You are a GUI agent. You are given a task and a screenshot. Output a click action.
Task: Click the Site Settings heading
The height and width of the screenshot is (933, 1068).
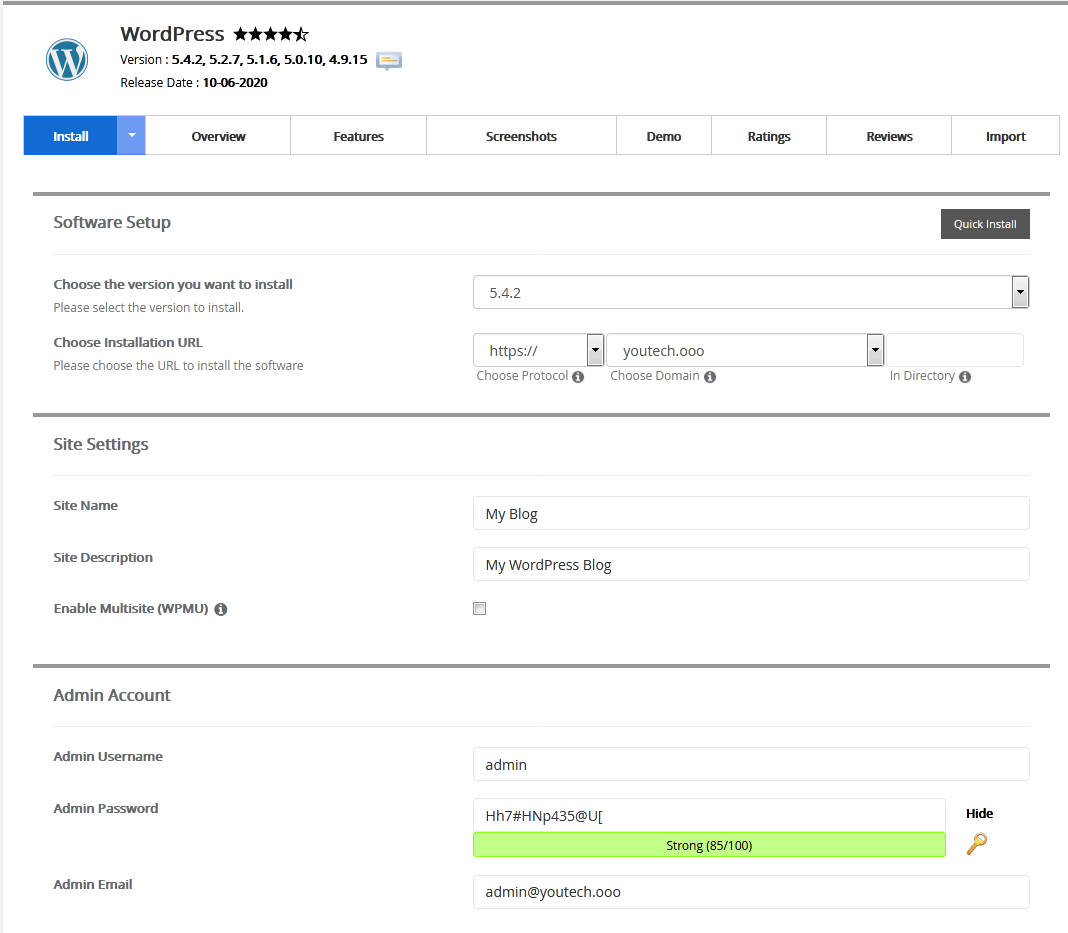point(101,445)
